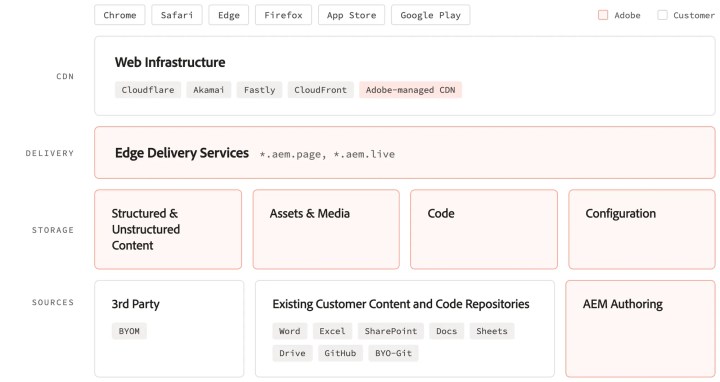Click the Web Infrastructure heading
The height and width of the screenshot is (382, 720).
tap(170, 62)
